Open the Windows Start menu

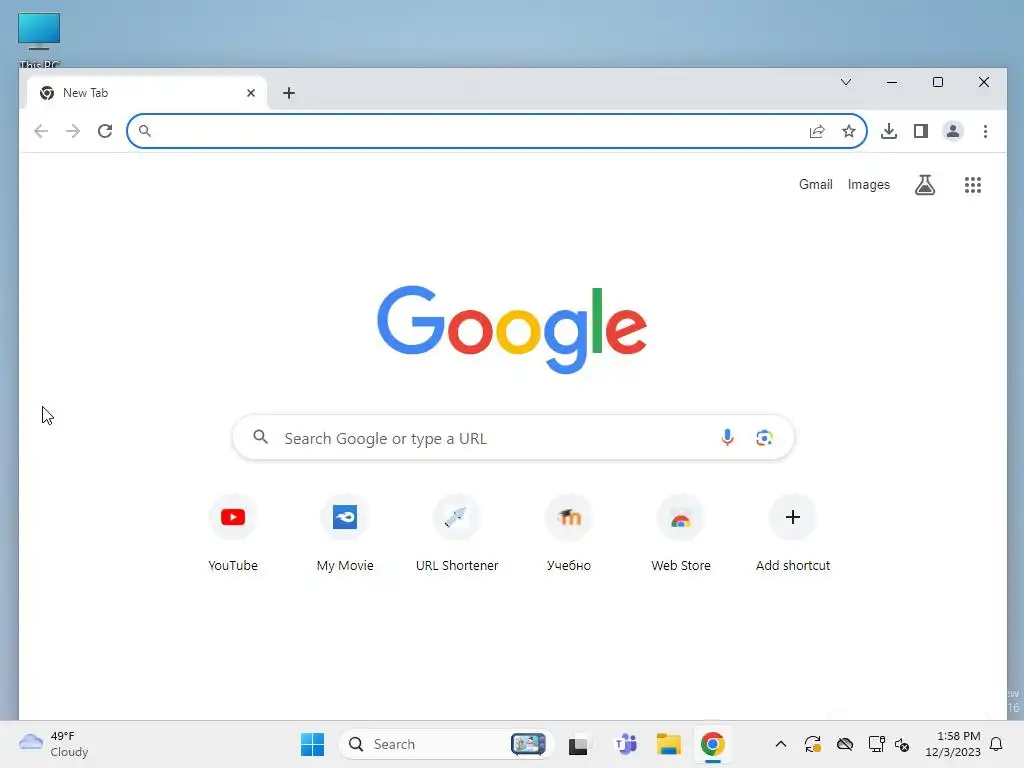(312, 744)
